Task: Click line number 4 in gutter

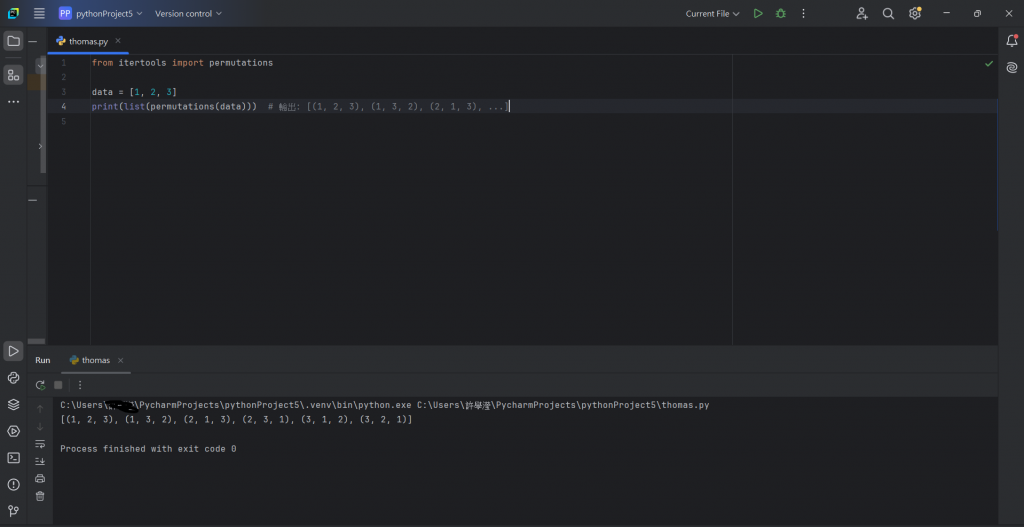Action: click(x=64, y=106)
